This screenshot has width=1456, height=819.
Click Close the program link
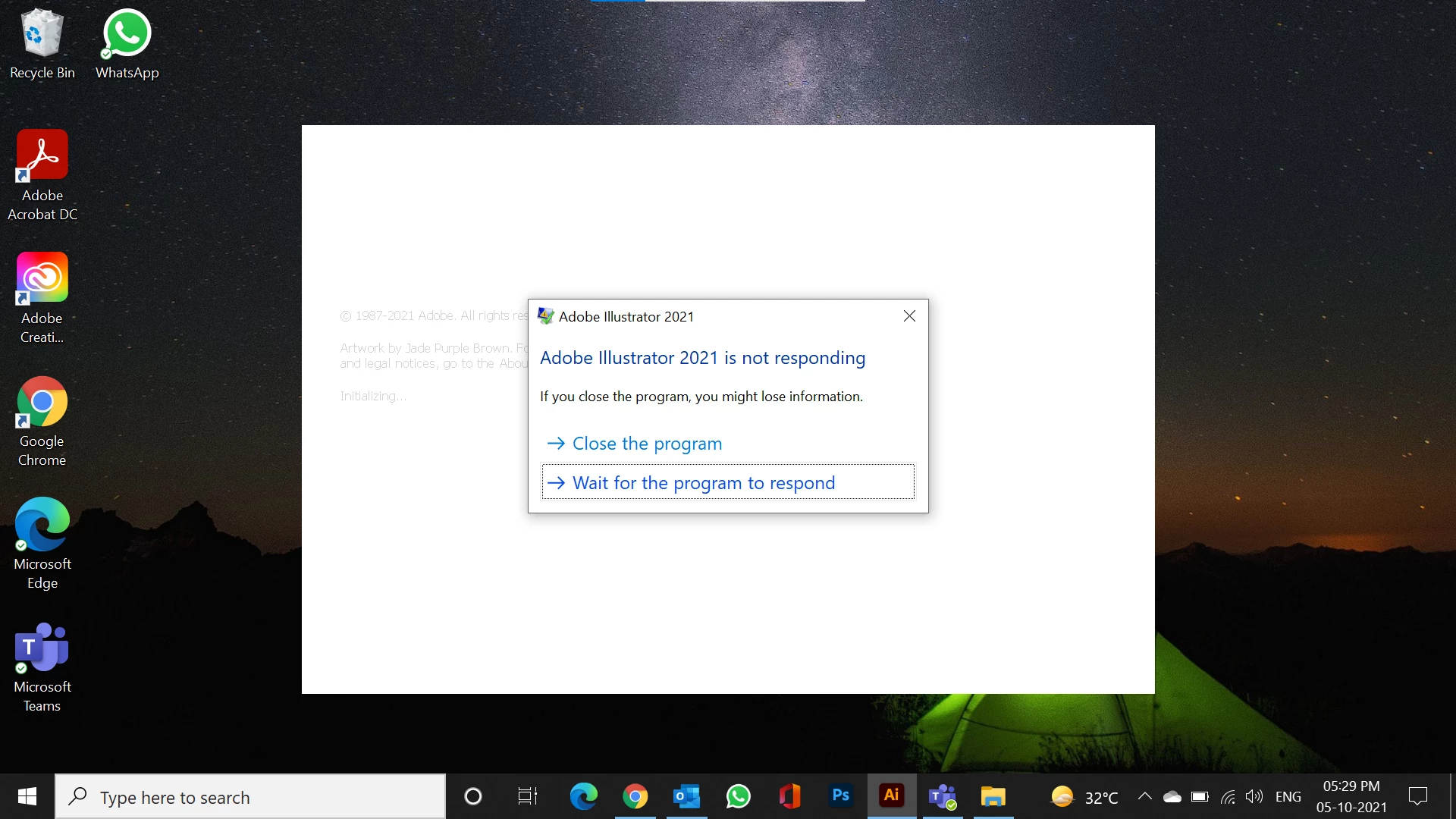coord(646,444)
